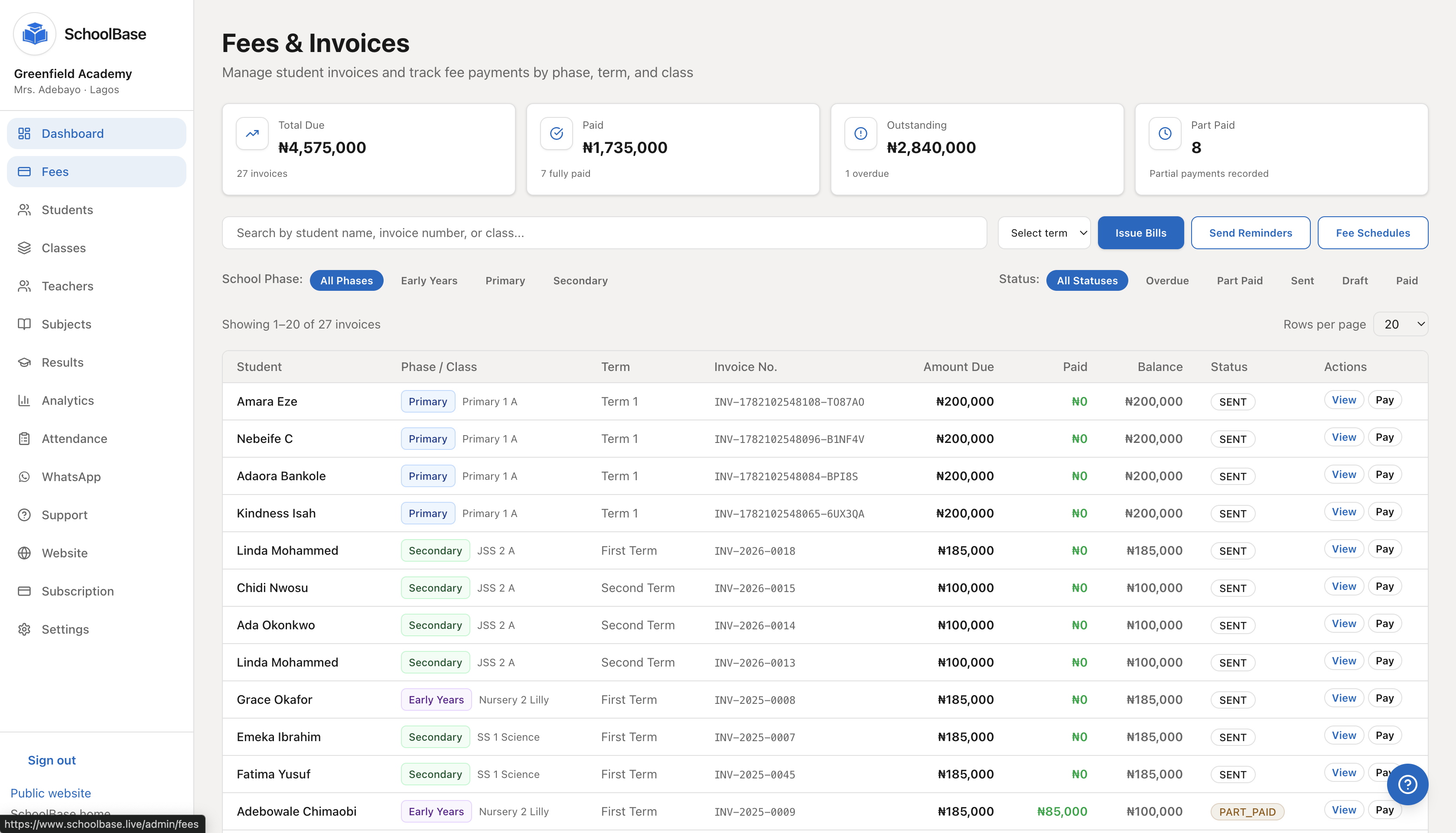The image size is (1456, 833).
Task: Open Analytics in the sidebar
Action: pyautogui.click(x=96, y=400)
